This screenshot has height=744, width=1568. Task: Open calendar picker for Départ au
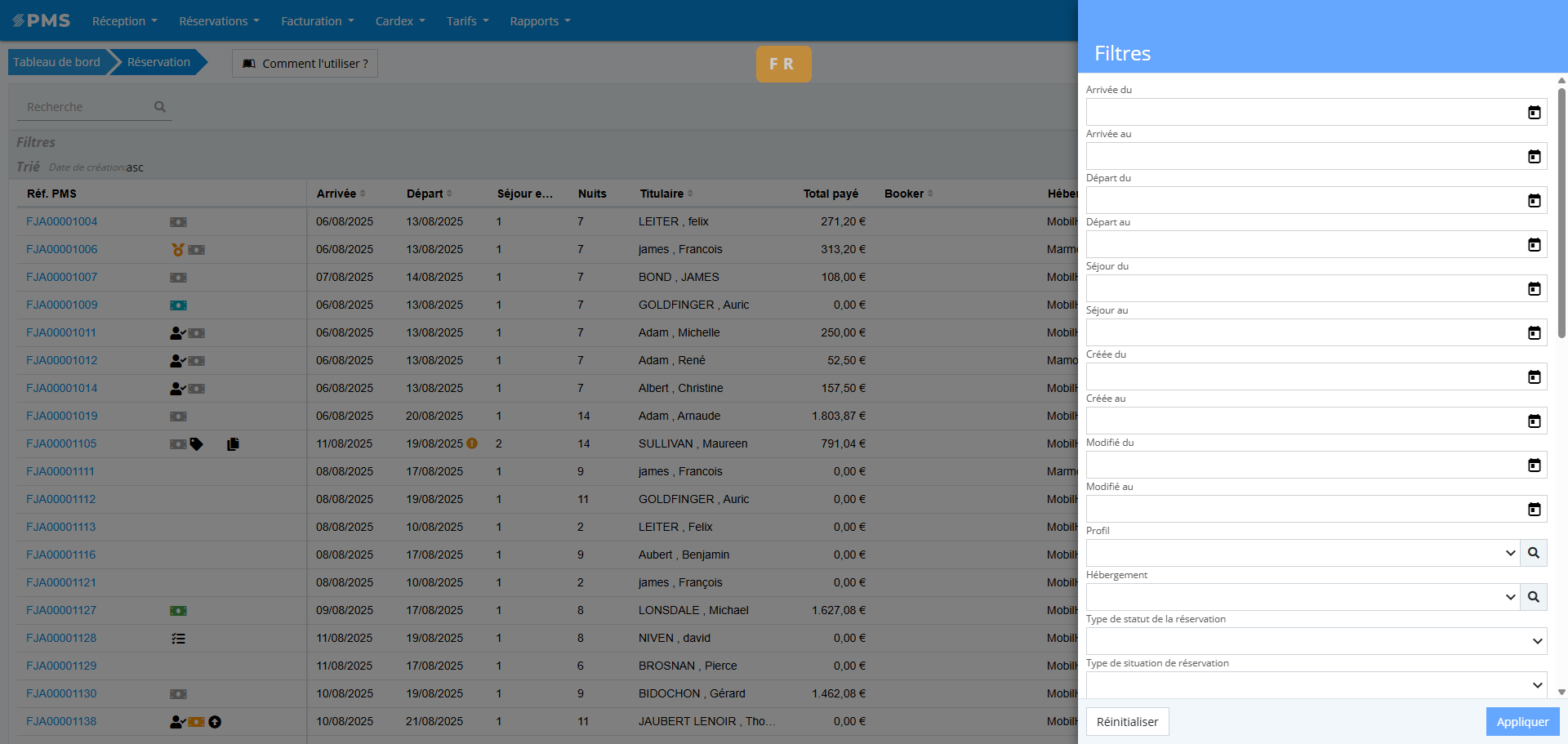pos(1534,245)
